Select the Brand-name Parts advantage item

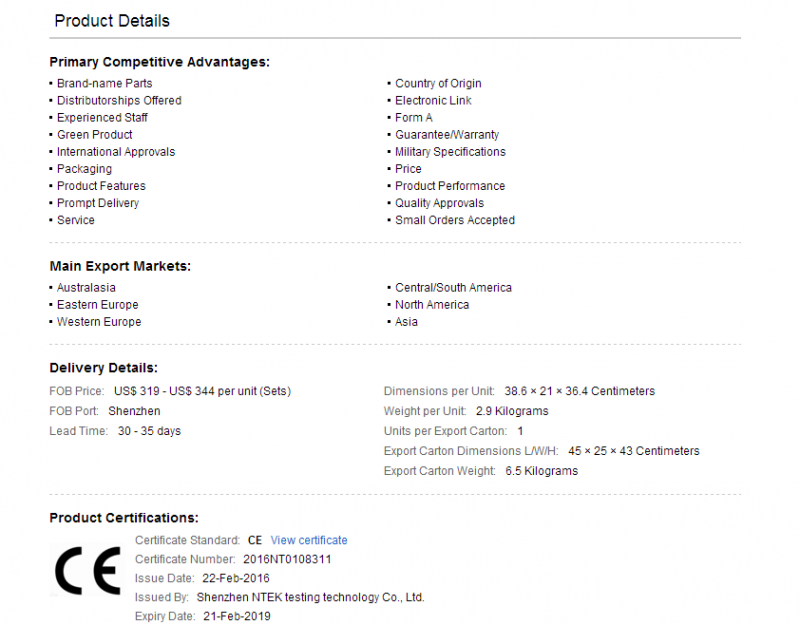[105, 83]
